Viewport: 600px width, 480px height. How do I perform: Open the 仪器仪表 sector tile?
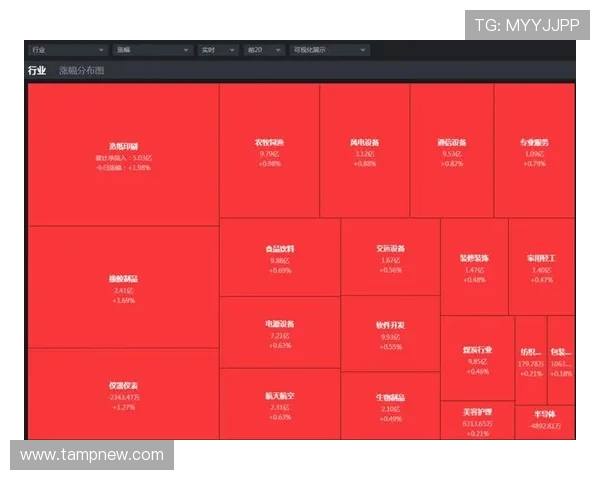(x=123, y=393)
